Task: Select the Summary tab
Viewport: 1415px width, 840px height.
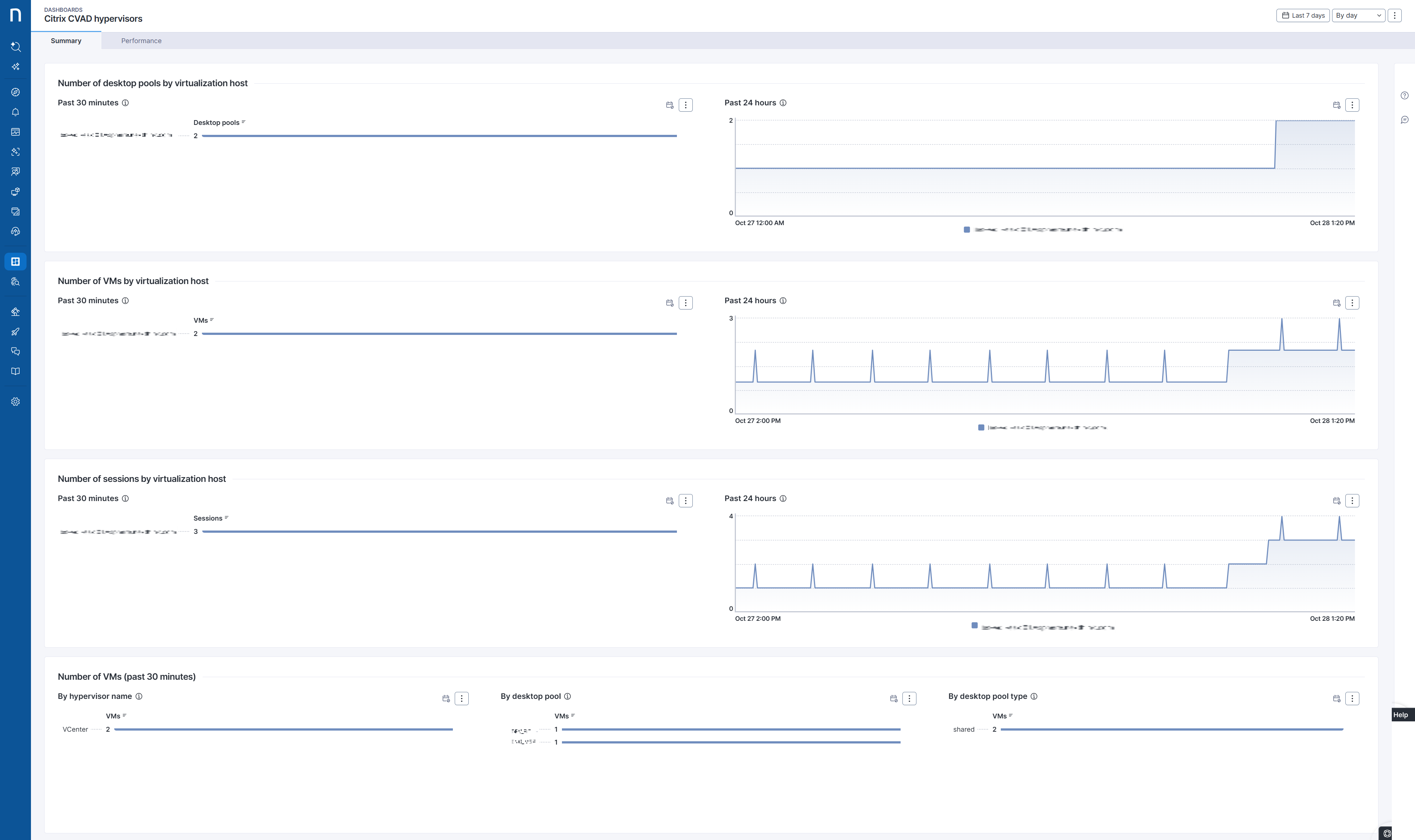Action: tap(66, 41)
